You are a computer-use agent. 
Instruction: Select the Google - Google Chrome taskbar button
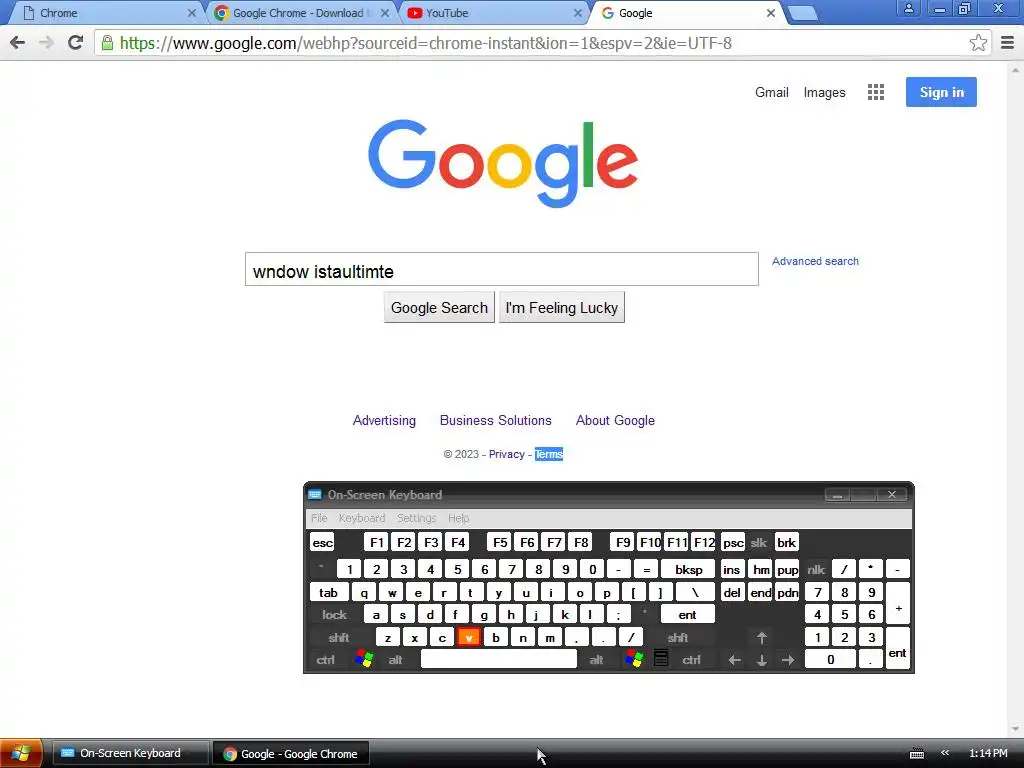(291, 753)
